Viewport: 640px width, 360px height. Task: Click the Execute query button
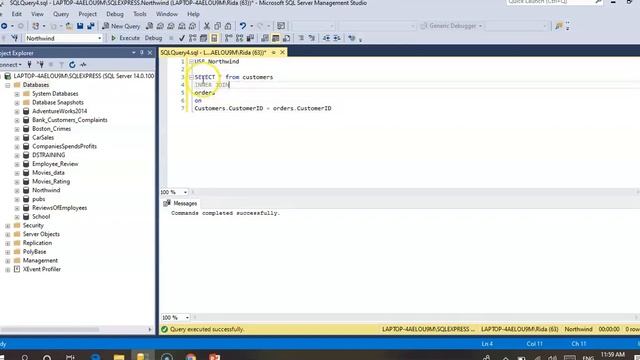126,38
